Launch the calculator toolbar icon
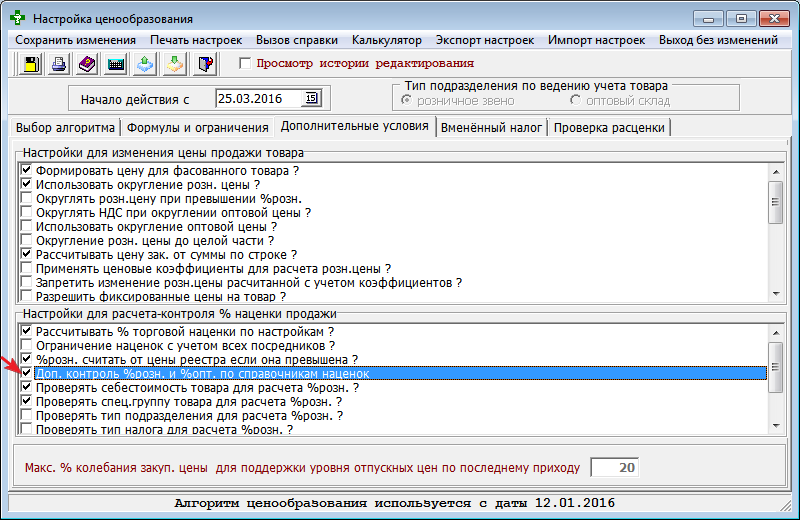The height and width of the screenshot is (520, 800). point(117,65)
